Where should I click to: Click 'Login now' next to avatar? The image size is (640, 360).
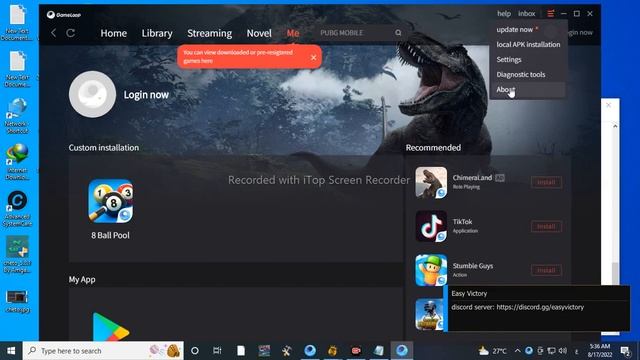tap(146, 95)
